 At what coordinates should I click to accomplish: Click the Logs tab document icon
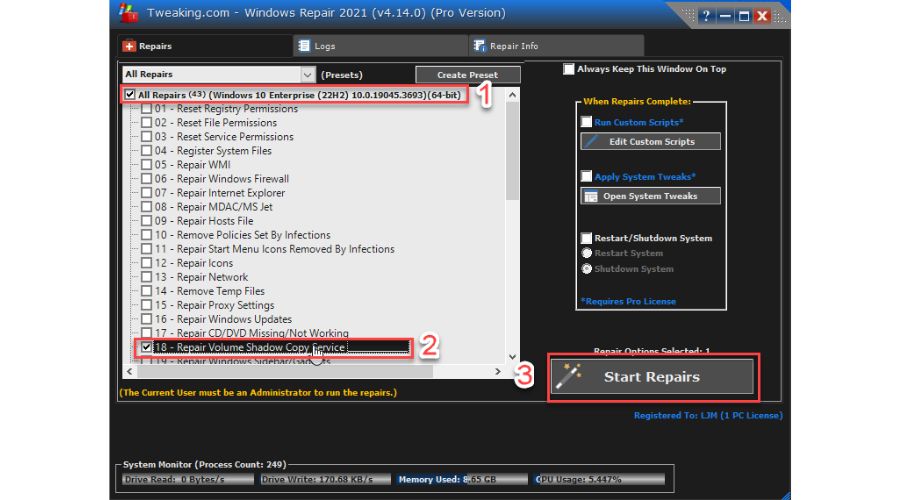tap(304, 46)
